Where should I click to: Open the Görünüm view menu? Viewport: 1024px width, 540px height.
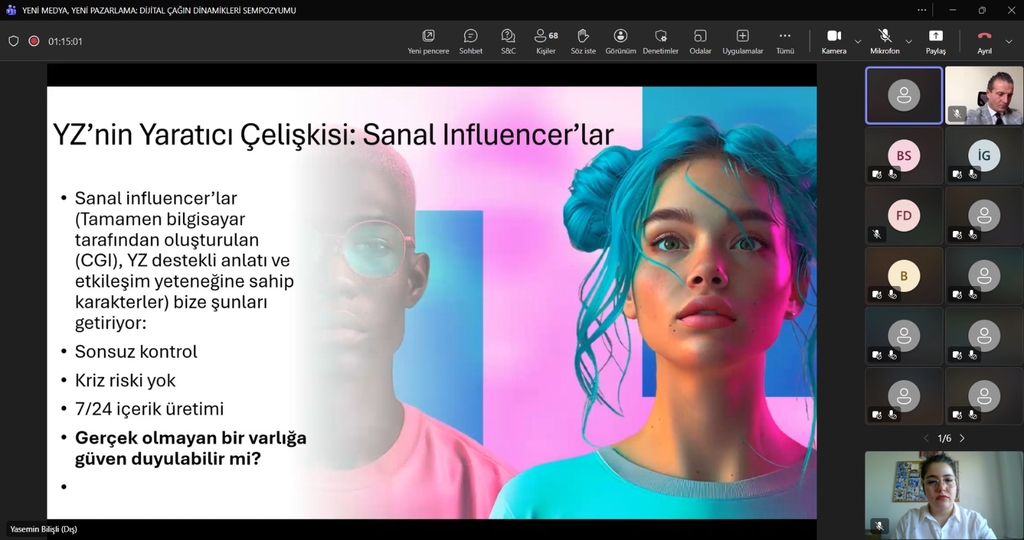click(x=620, y=41)
